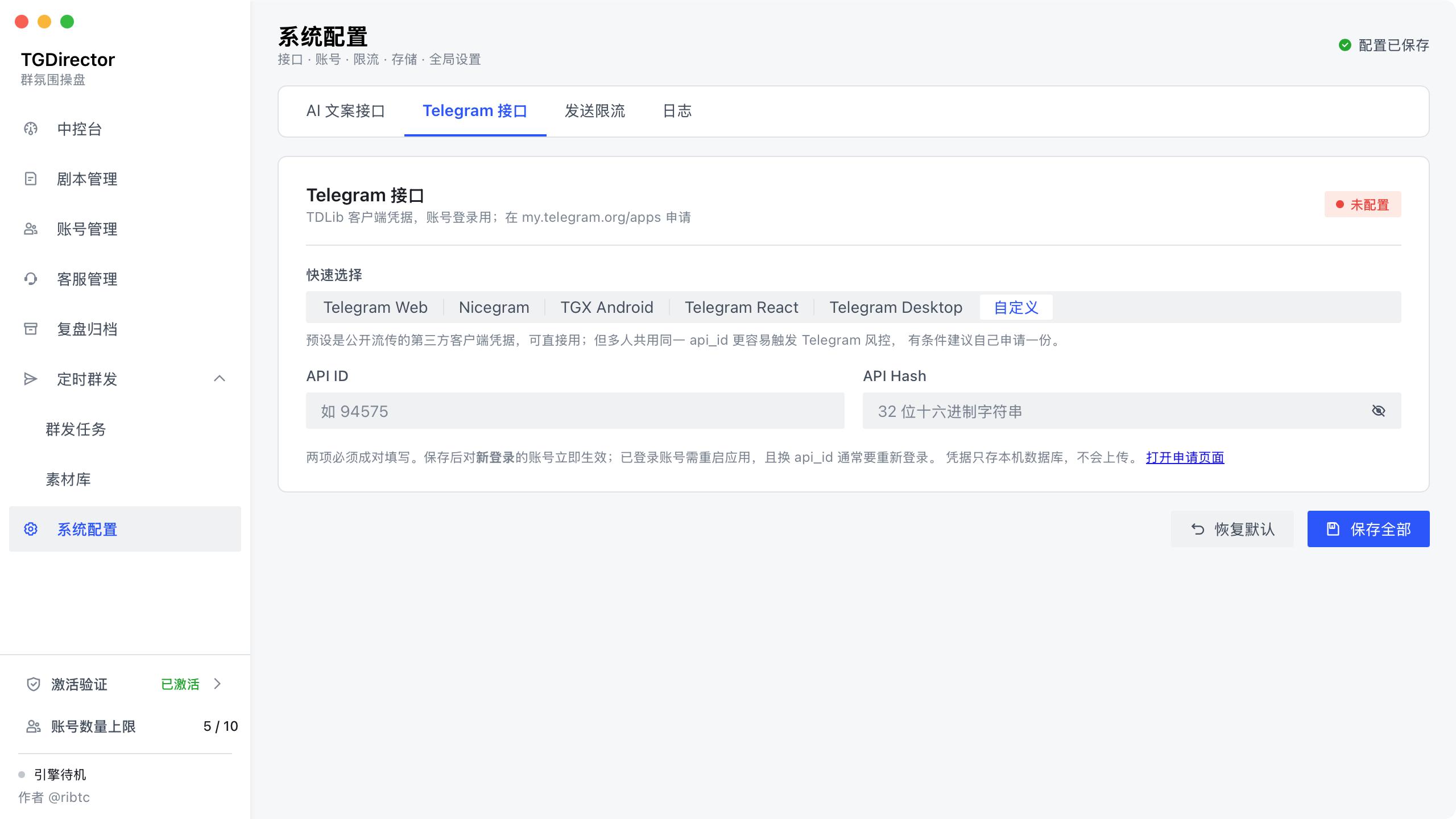Screen dimensions: 1456x819
Task: Click the 定时群发 paper plane icon
Action: click(x=31, y=379)
